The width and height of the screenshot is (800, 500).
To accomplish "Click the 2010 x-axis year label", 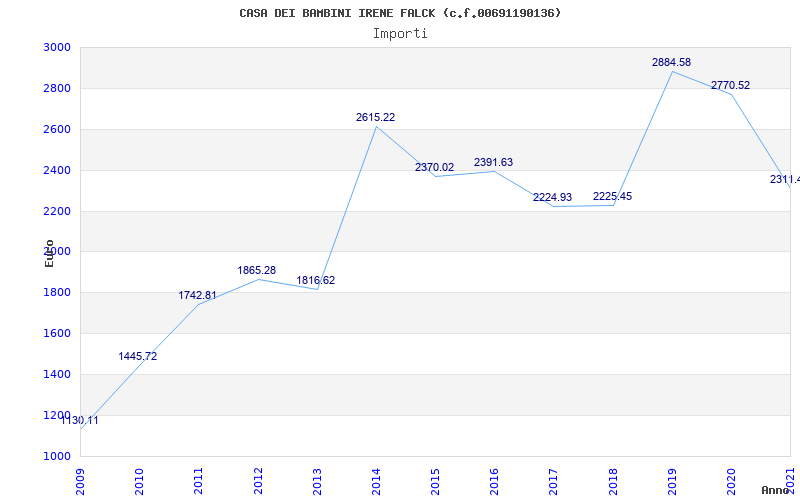I will 140,481.
